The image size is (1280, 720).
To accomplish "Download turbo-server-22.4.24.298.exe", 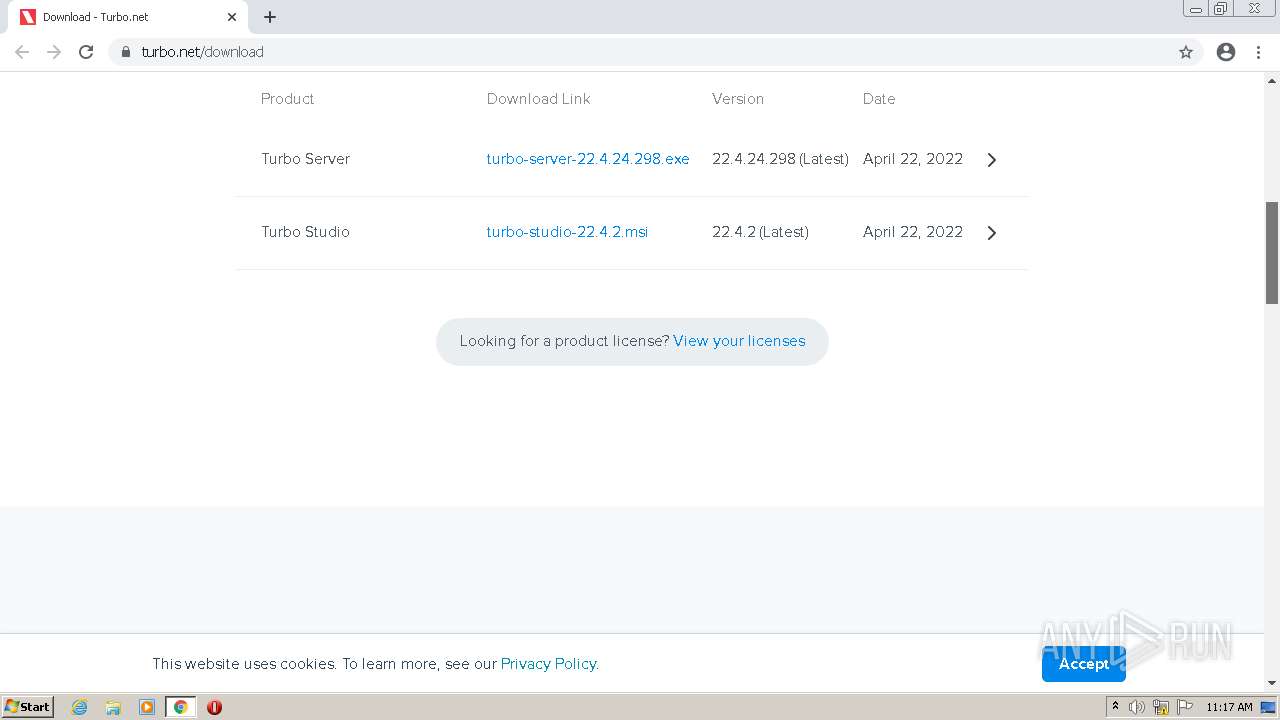I will [588, 159].
